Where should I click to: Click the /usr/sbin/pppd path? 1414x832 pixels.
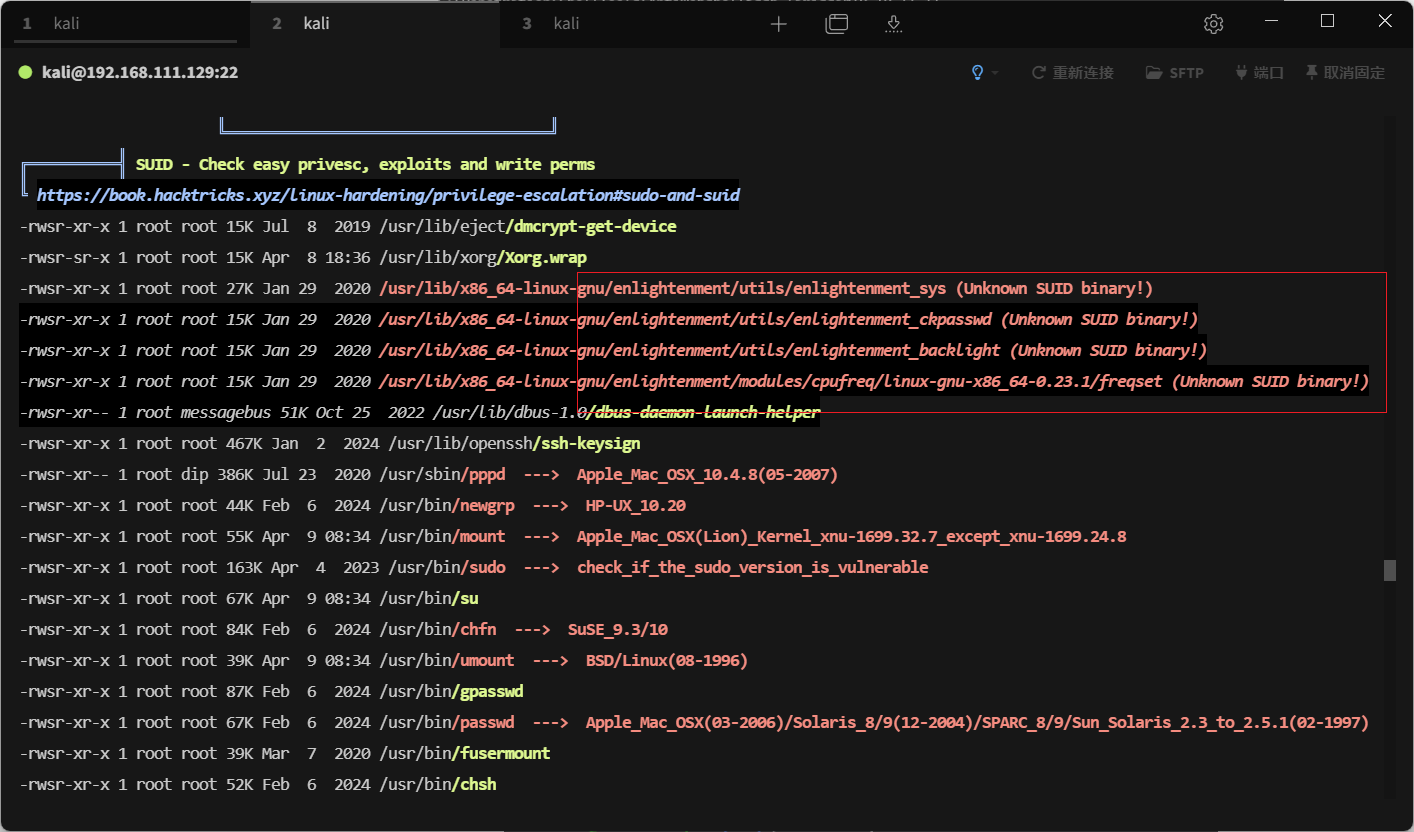[442, 475]
